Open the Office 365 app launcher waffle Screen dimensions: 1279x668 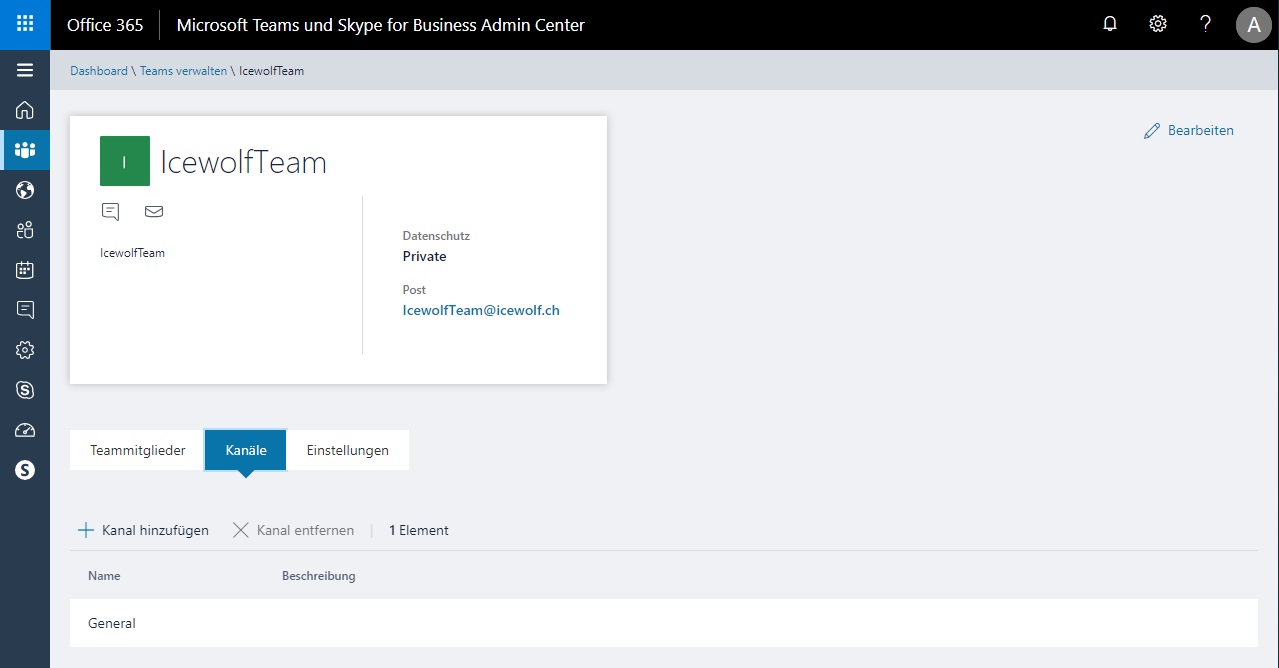(25, 24)
